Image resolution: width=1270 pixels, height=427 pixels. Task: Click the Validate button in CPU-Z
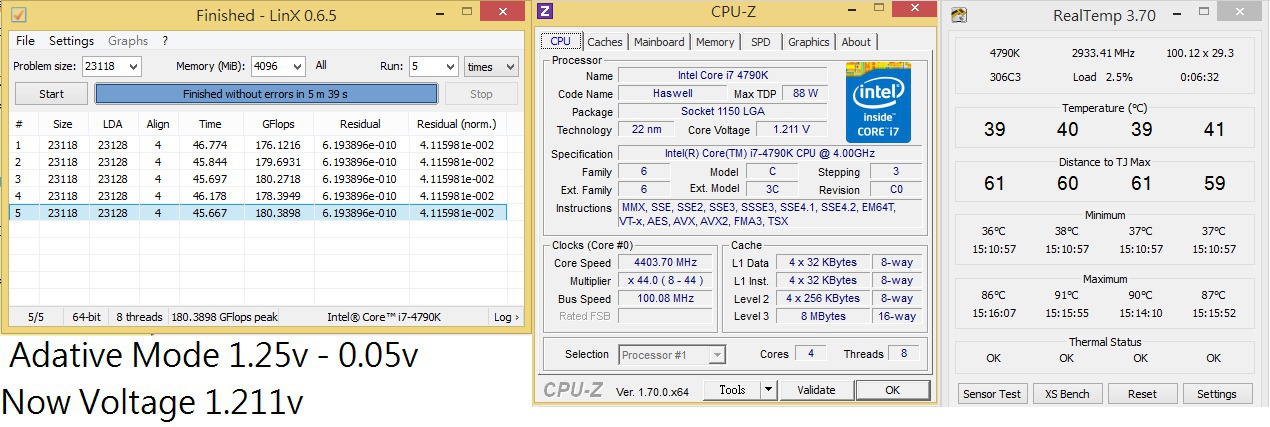pyautogui.click(x=816, y=390)
